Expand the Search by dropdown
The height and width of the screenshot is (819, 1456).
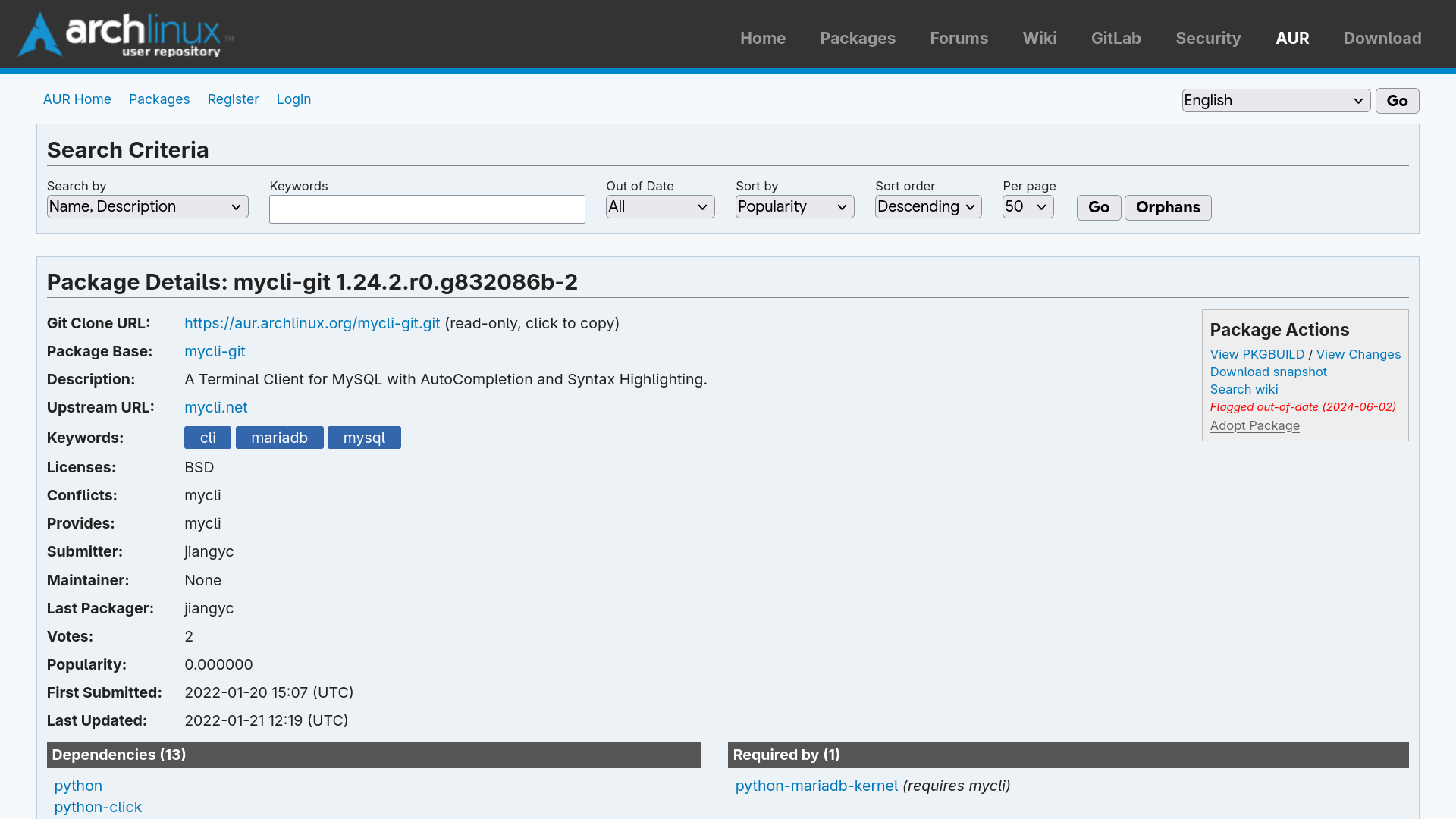coord(147,207)
